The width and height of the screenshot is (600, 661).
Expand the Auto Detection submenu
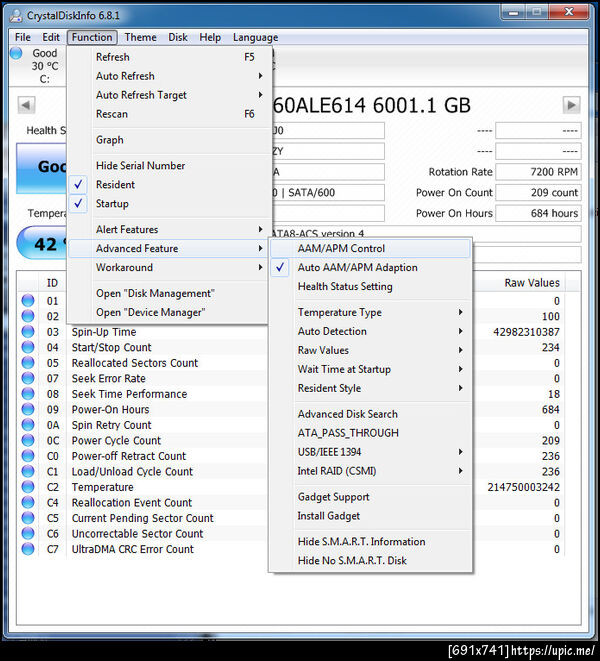point(370,331)
